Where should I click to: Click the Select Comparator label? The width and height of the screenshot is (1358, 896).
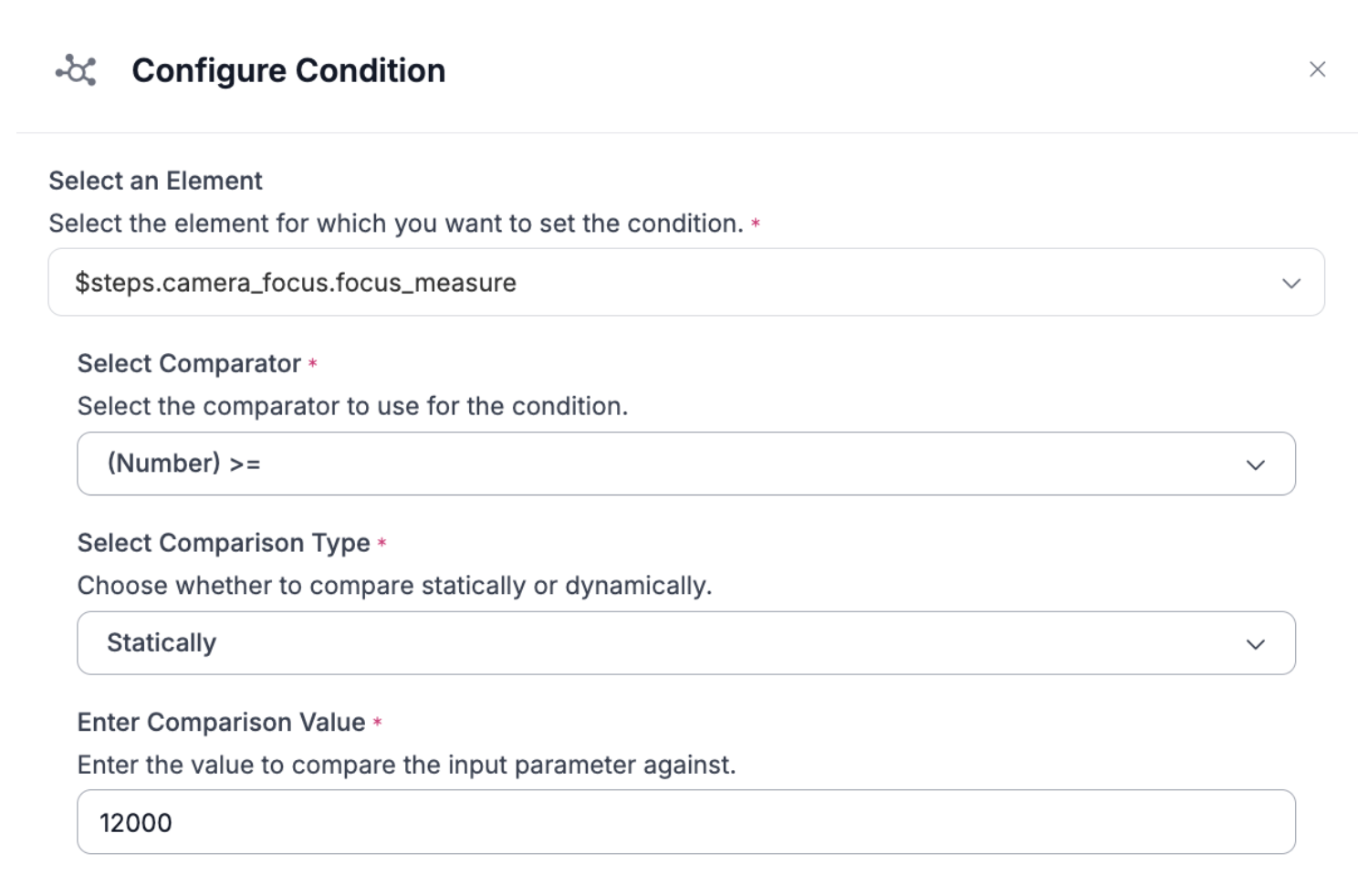(x=189, y=363)
